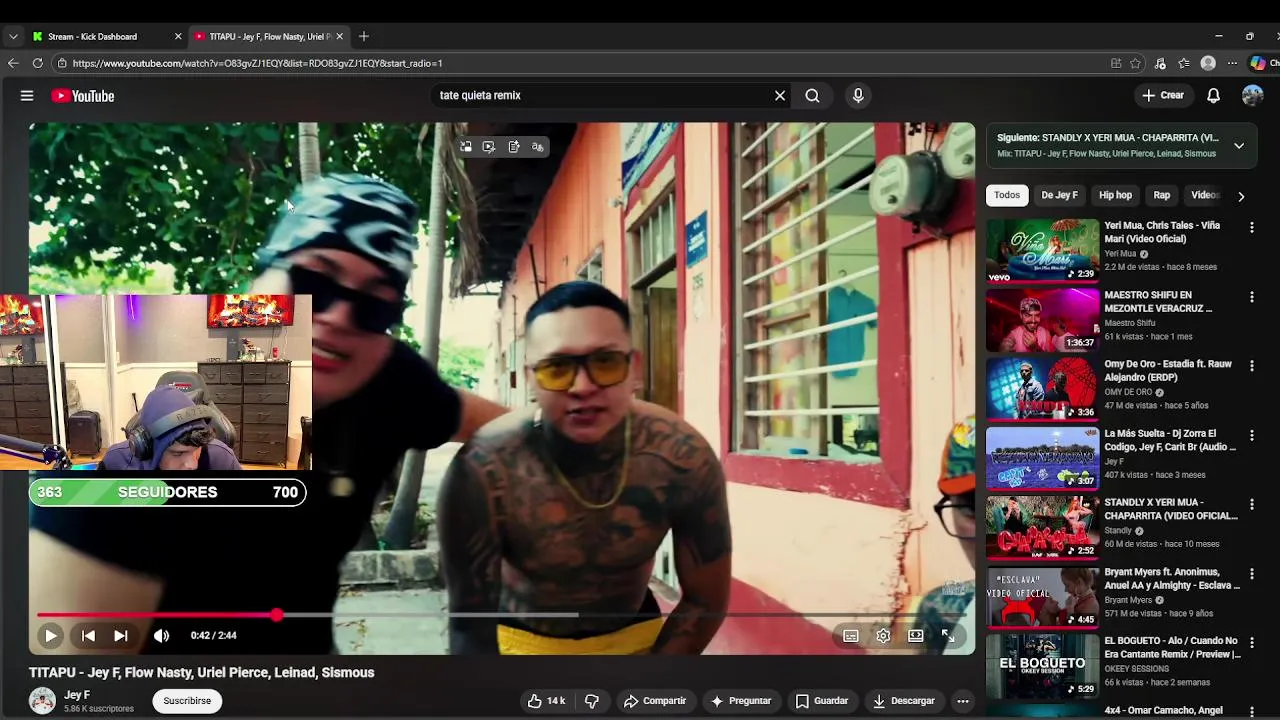Like the video with 14 k
This screenshot has height=720, width=1280.
click(546, 701)
